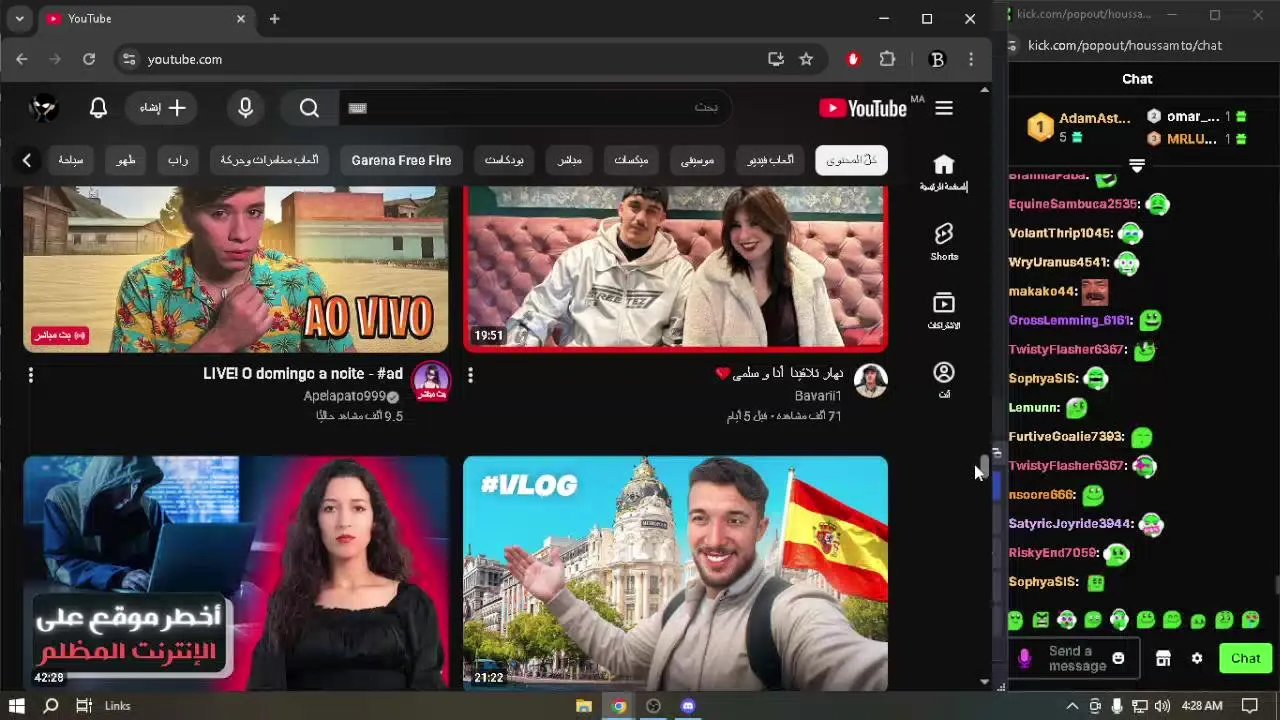Show more category chips with arrow

tap(27, 160)
